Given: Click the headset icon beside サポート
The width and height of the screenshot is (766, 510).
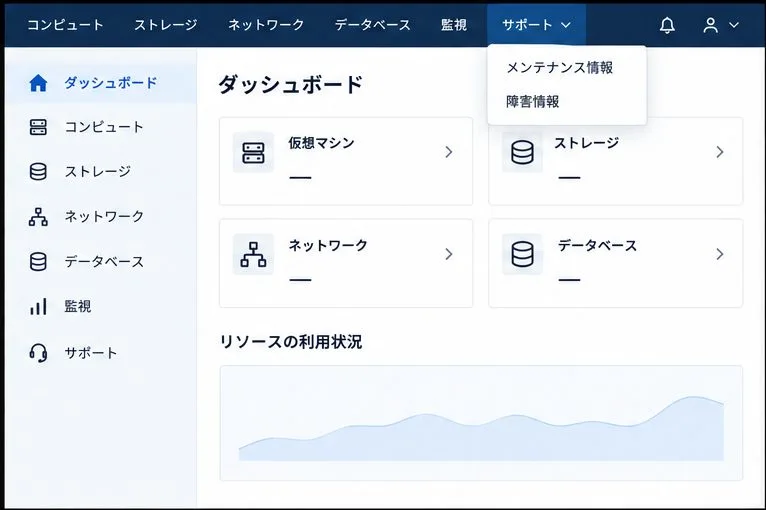Looking at the screenshot, I should [x=38, y=353].
